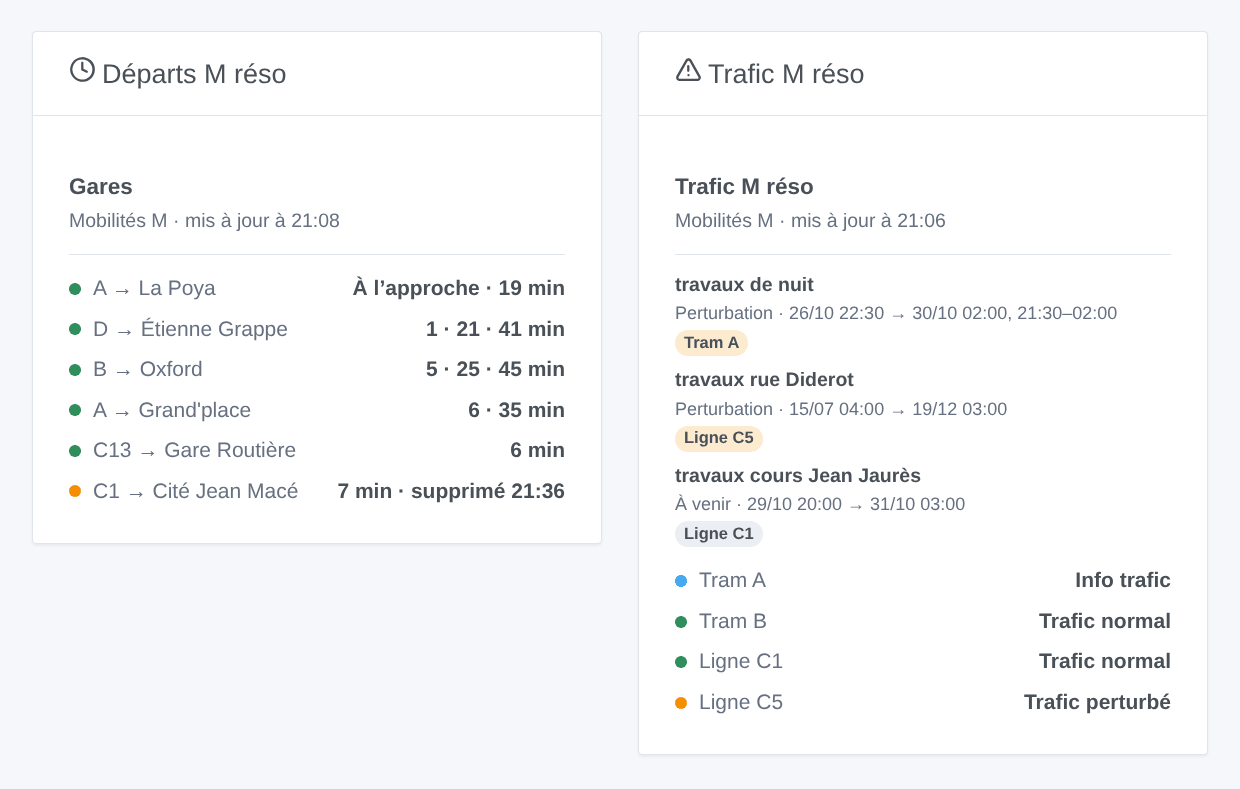Click the Ligne C5 badge
Viewport: 1240px width, 789px height.
(x=719, y=439)
